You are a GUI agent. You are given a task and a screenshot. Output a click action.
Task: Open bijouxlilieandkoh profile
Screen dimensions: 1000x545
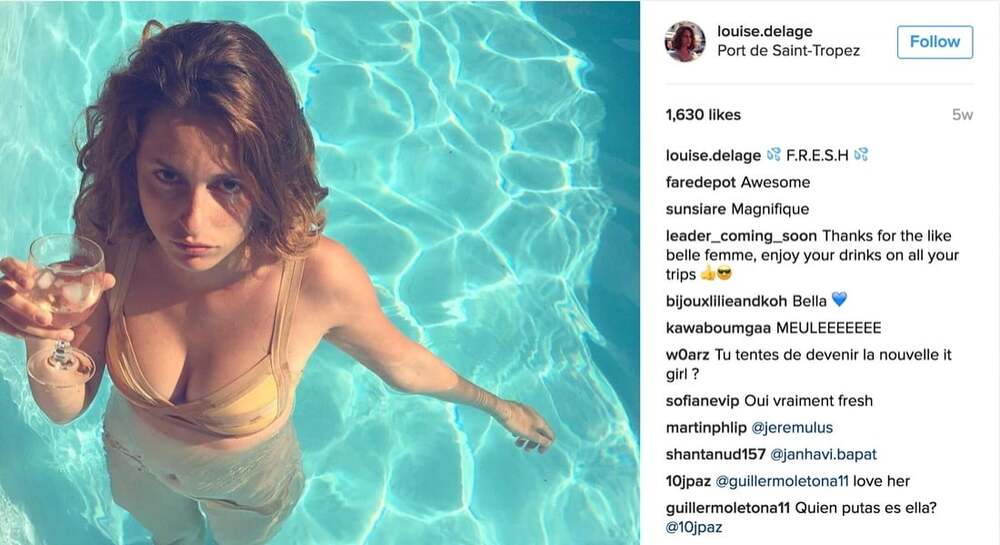pyautogui.click(x=726, y=302)
